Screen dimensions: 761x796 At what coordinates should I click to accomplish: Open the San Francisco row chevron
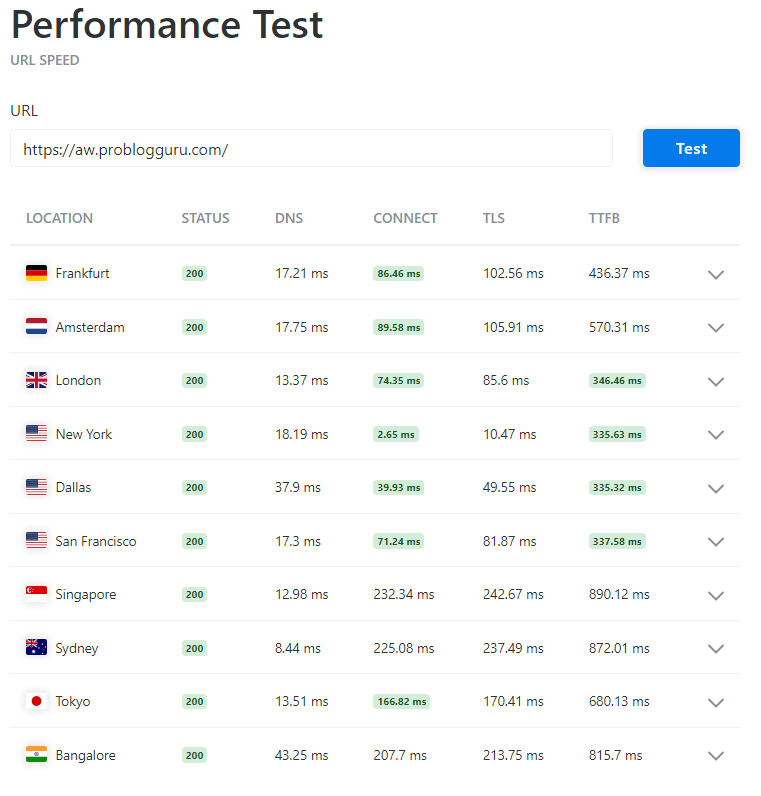(x=715, y=541)
